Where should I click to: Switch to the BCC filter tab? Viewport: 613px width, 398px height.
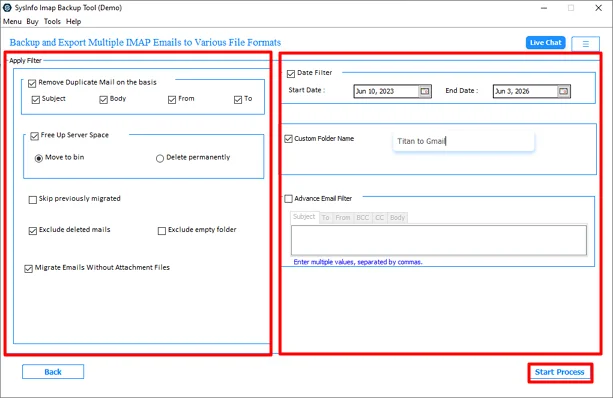pos(363,217)
